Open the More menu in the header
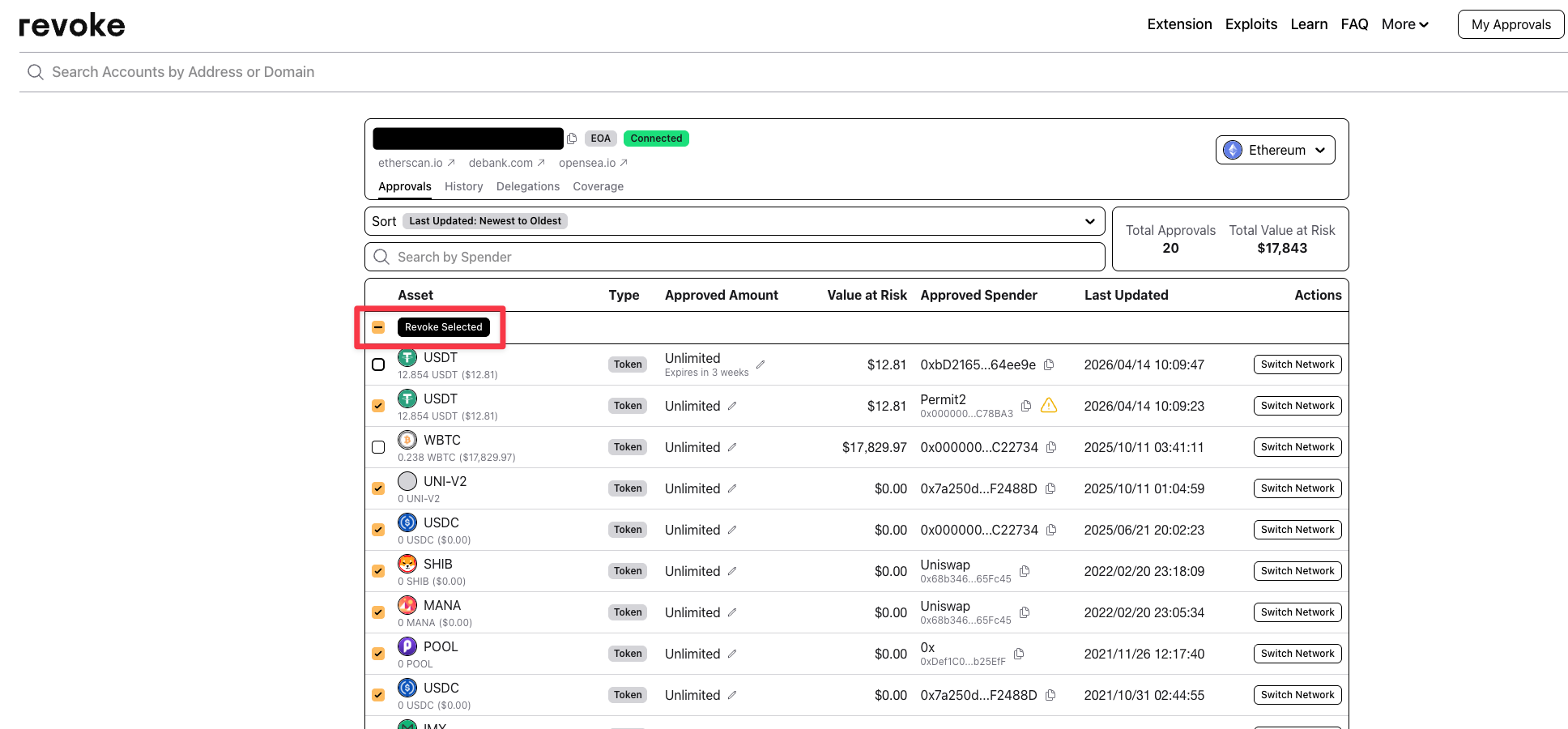The height and width of the screenshot is (729, 1568). [1404, 24]
